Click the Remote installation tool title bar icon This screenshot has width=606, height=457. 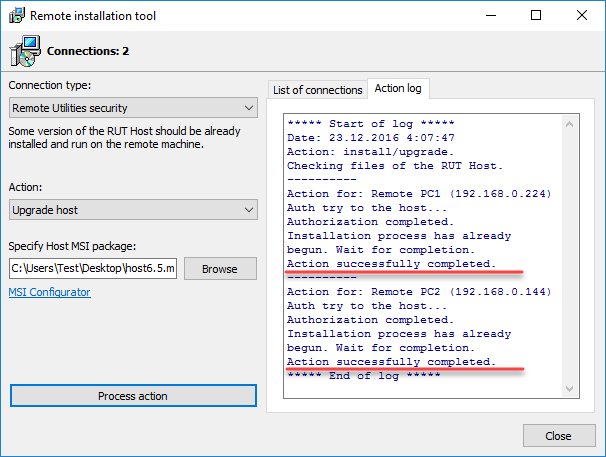point(16,16)
